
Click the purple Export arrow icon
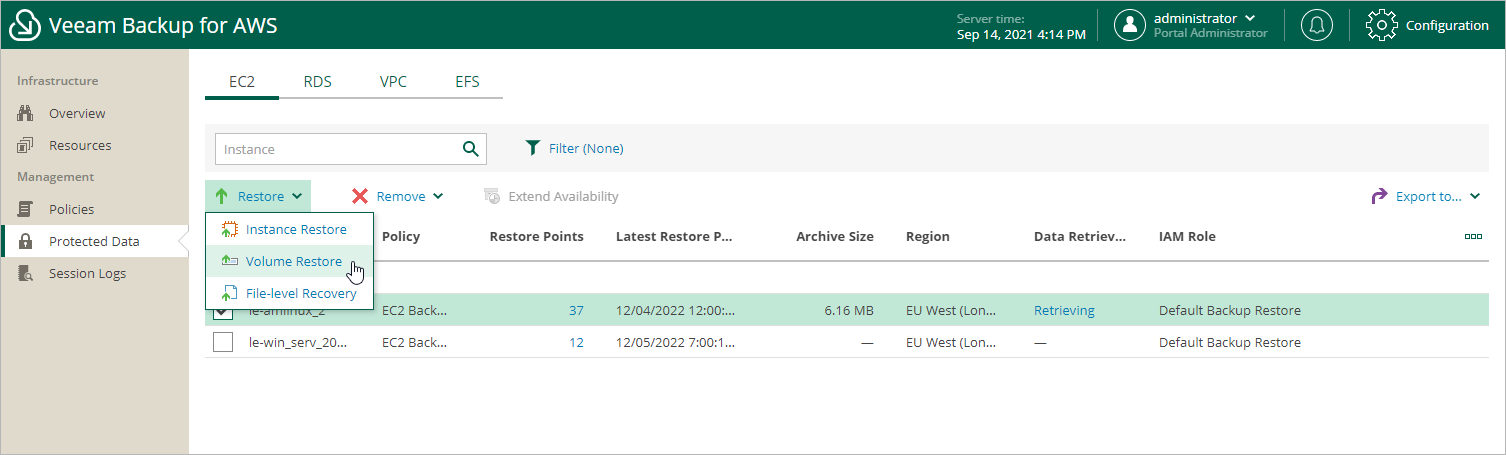1379,196
